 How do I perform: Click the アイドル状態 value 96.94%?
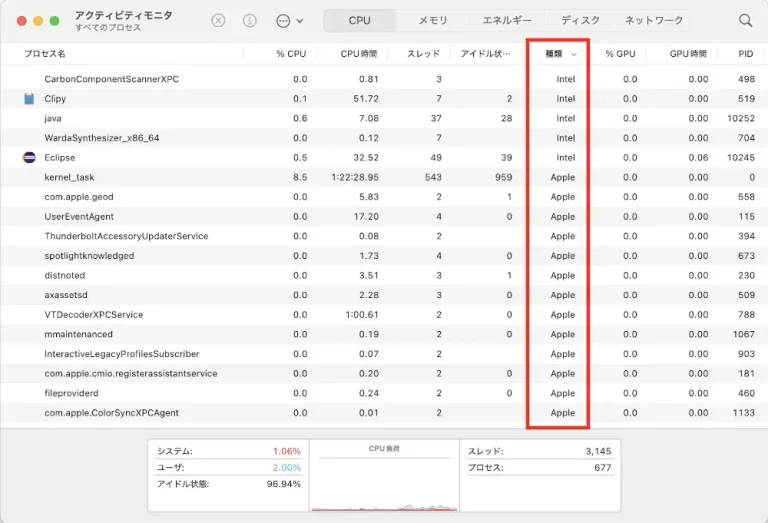coord(284,484)
